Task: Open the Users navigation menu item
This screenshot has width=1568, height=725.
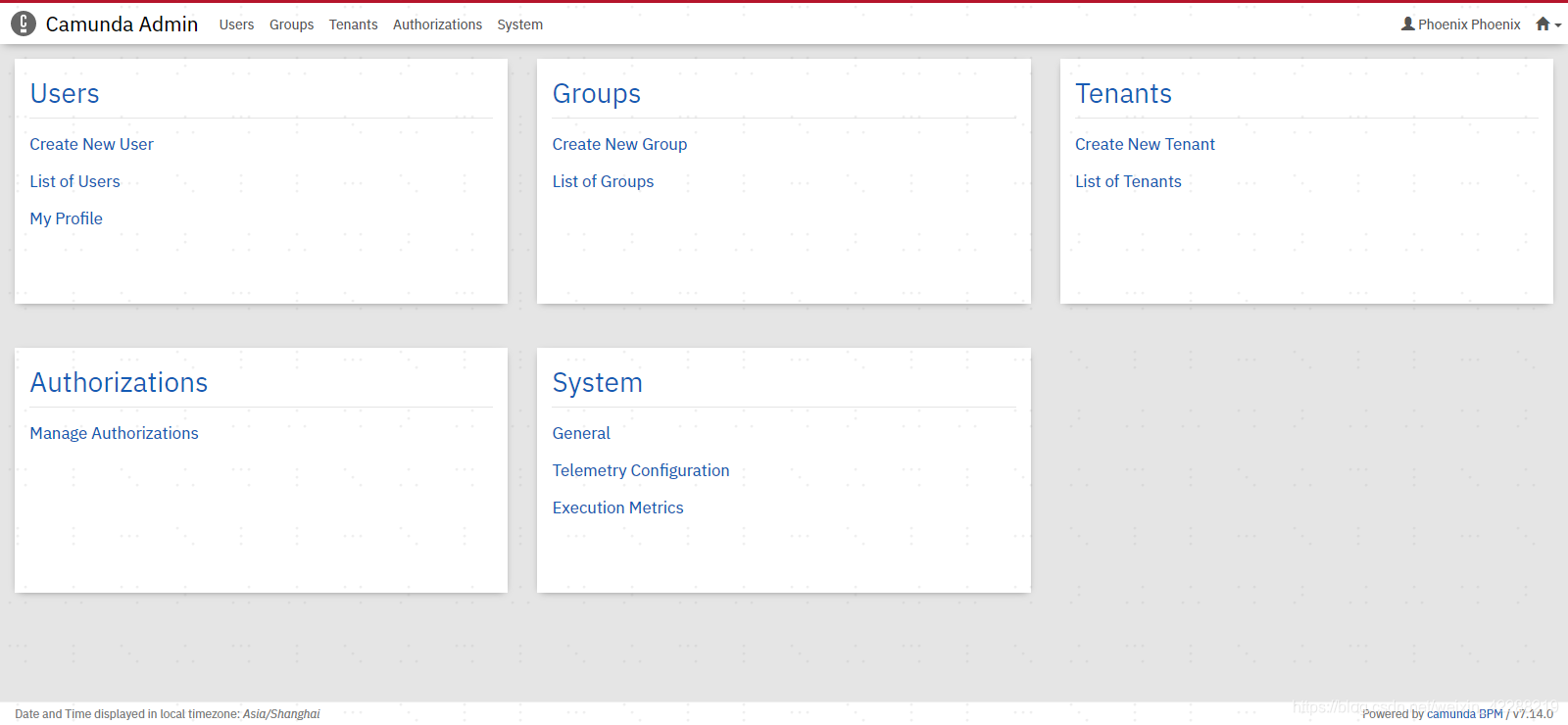Action: pos(236,24)
